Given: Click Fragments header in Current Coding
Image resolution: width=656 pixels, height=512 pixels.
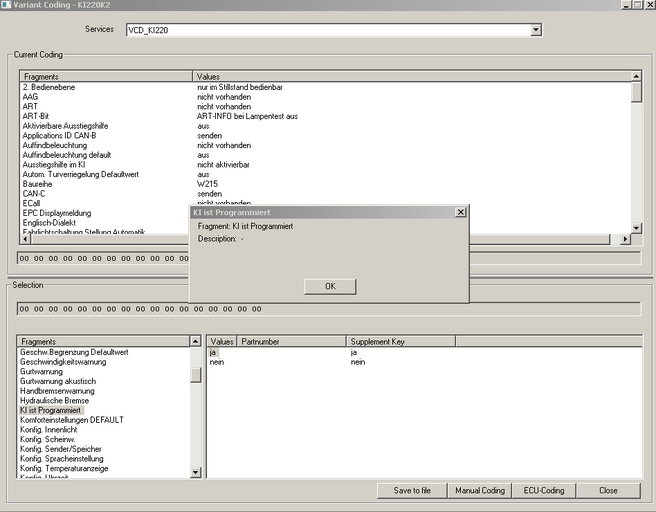Looking at the screenshot, I should coord(106,77).
